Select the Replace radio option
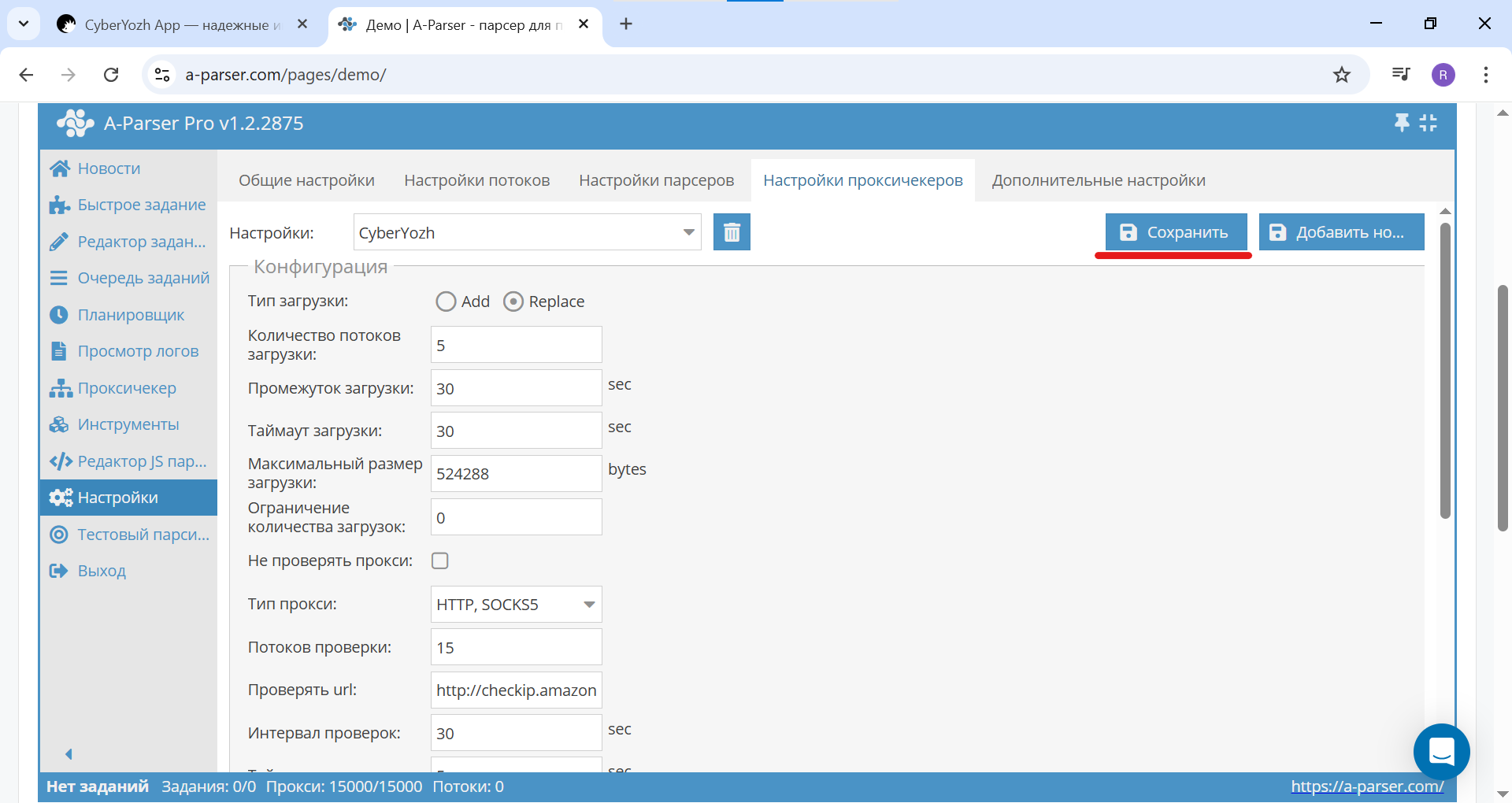Image resolution: width=1512 pixels, height=803 pixels. click(x=513, y=302)
